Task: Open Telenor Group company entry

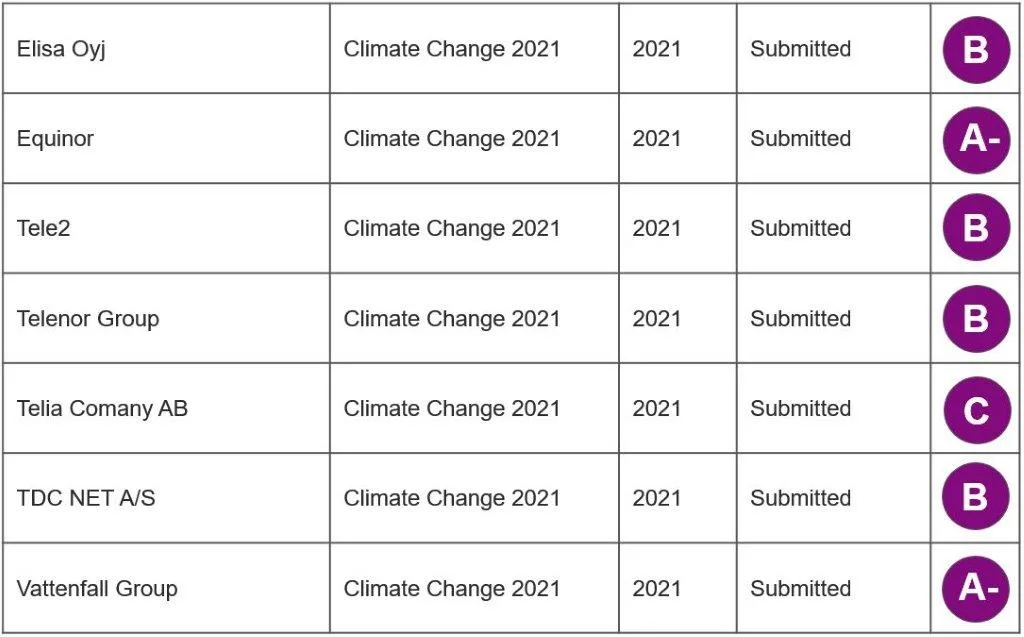Action: (x=88, y=319)
